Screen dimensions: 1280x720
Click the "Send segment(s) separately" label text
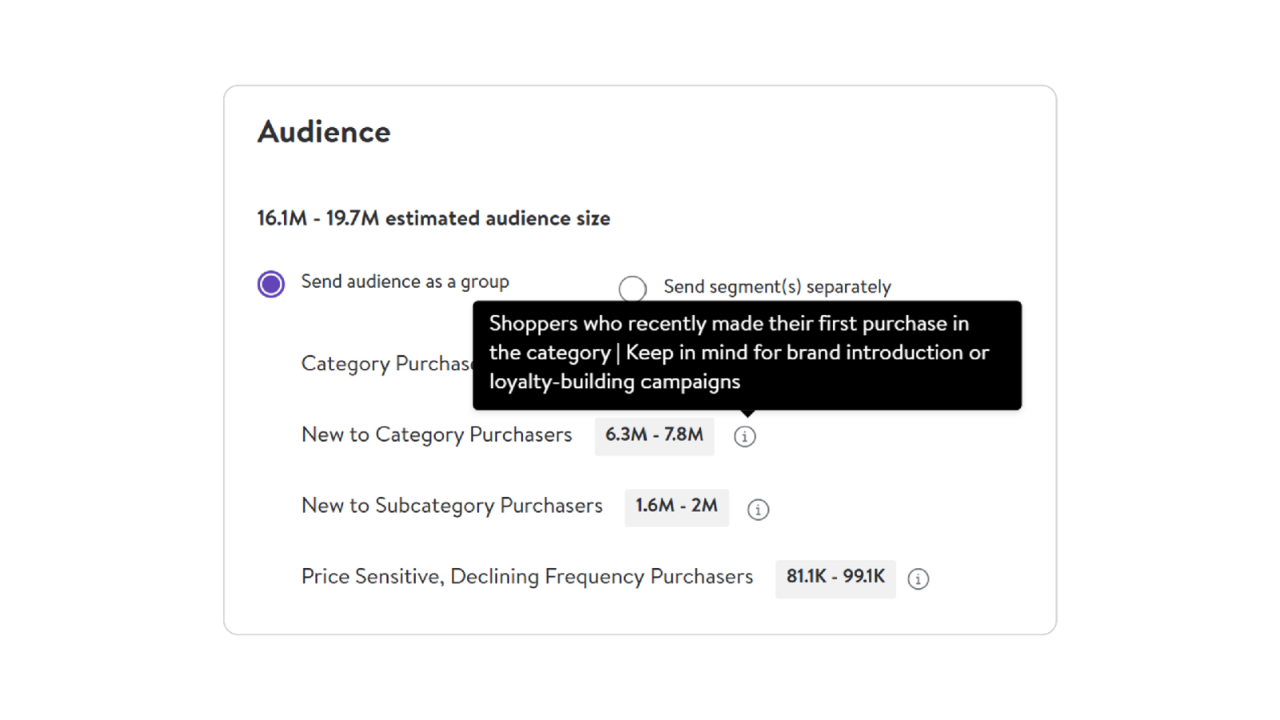(x=777, y=288)
